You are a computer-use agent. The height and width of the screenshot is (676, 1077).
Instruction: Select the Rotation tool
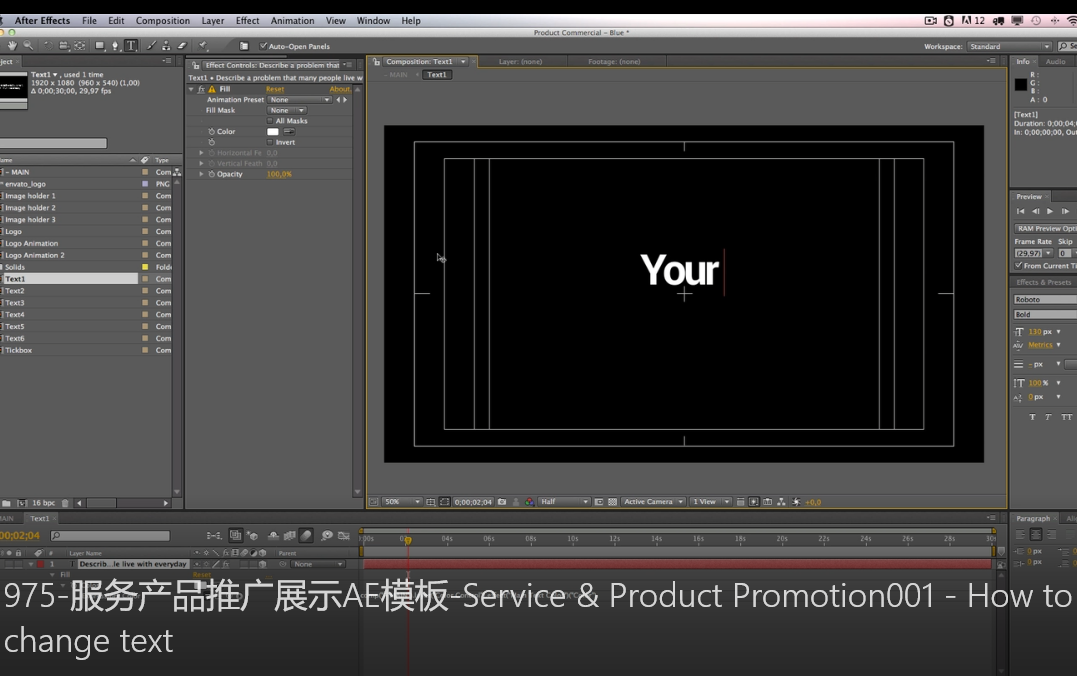click(x=47, y=45)
